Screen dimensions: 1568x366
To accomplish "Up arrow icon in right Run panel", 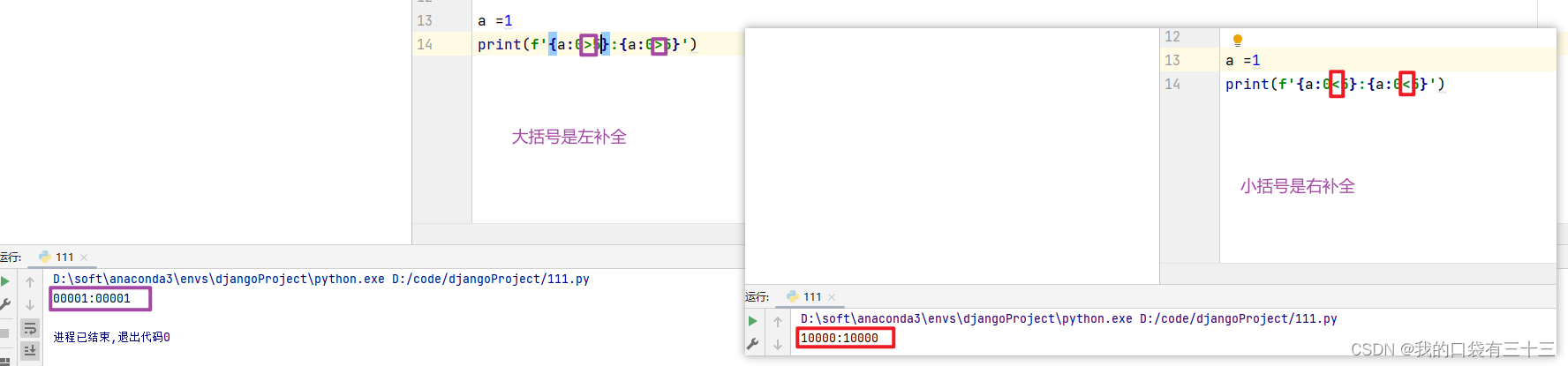I will click(x=778, y=322).
